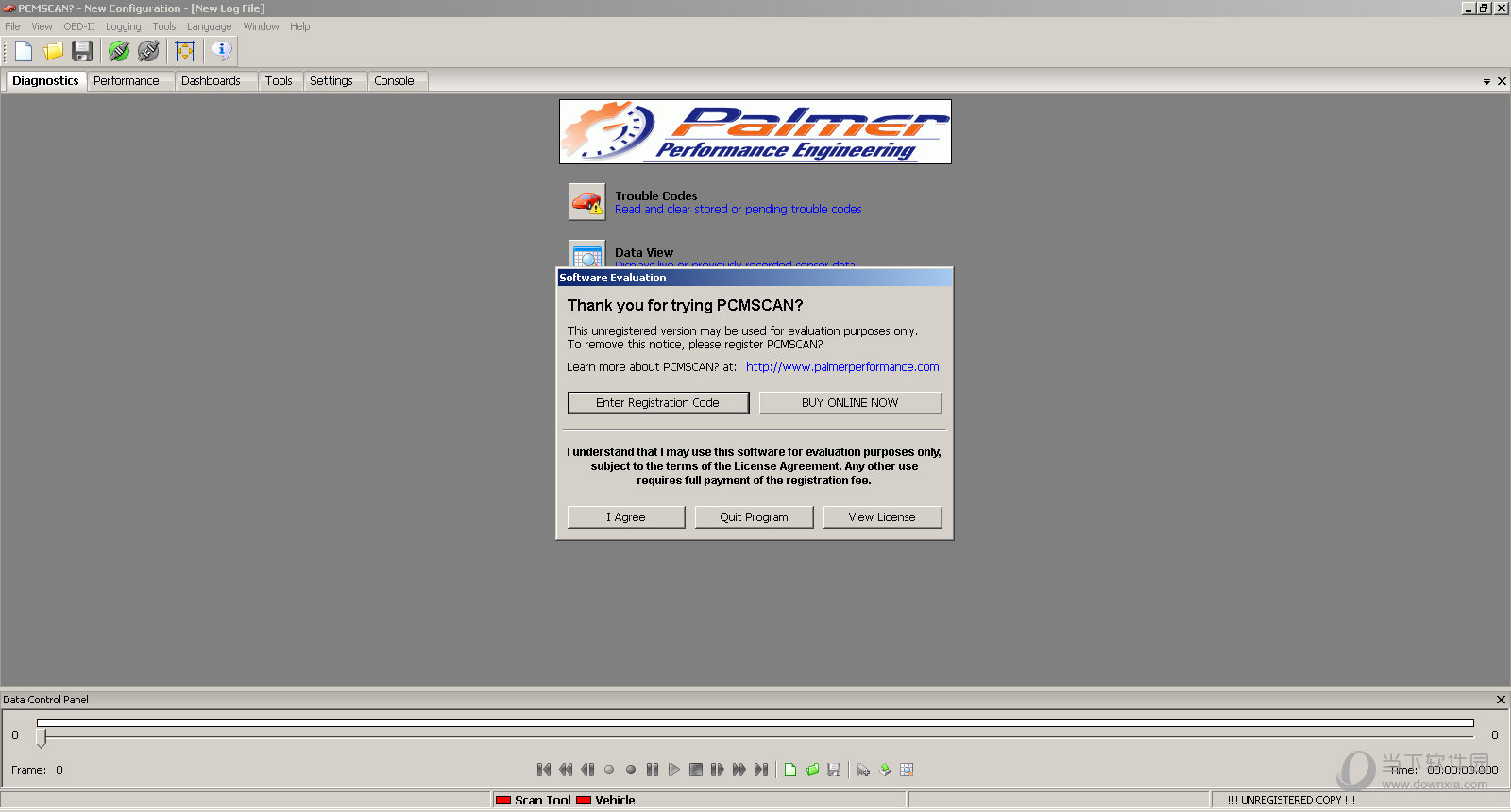This screenshot has height=812, width=1511.
Task: Open the Help menu
Action: pyautogui.click(x=299, y=26)
